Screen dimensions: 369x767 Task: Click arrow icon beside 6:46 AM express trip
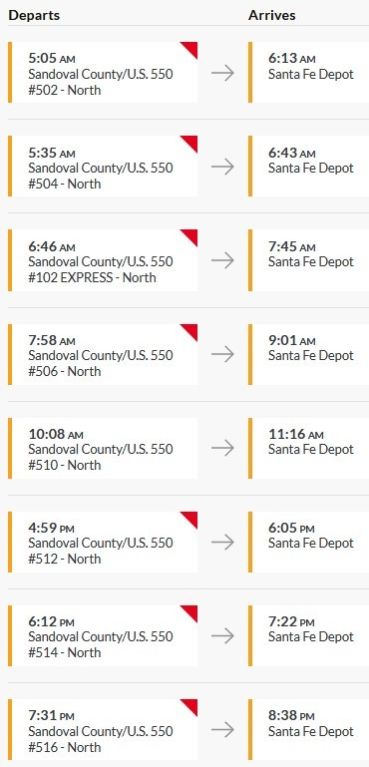coord(223,260)
